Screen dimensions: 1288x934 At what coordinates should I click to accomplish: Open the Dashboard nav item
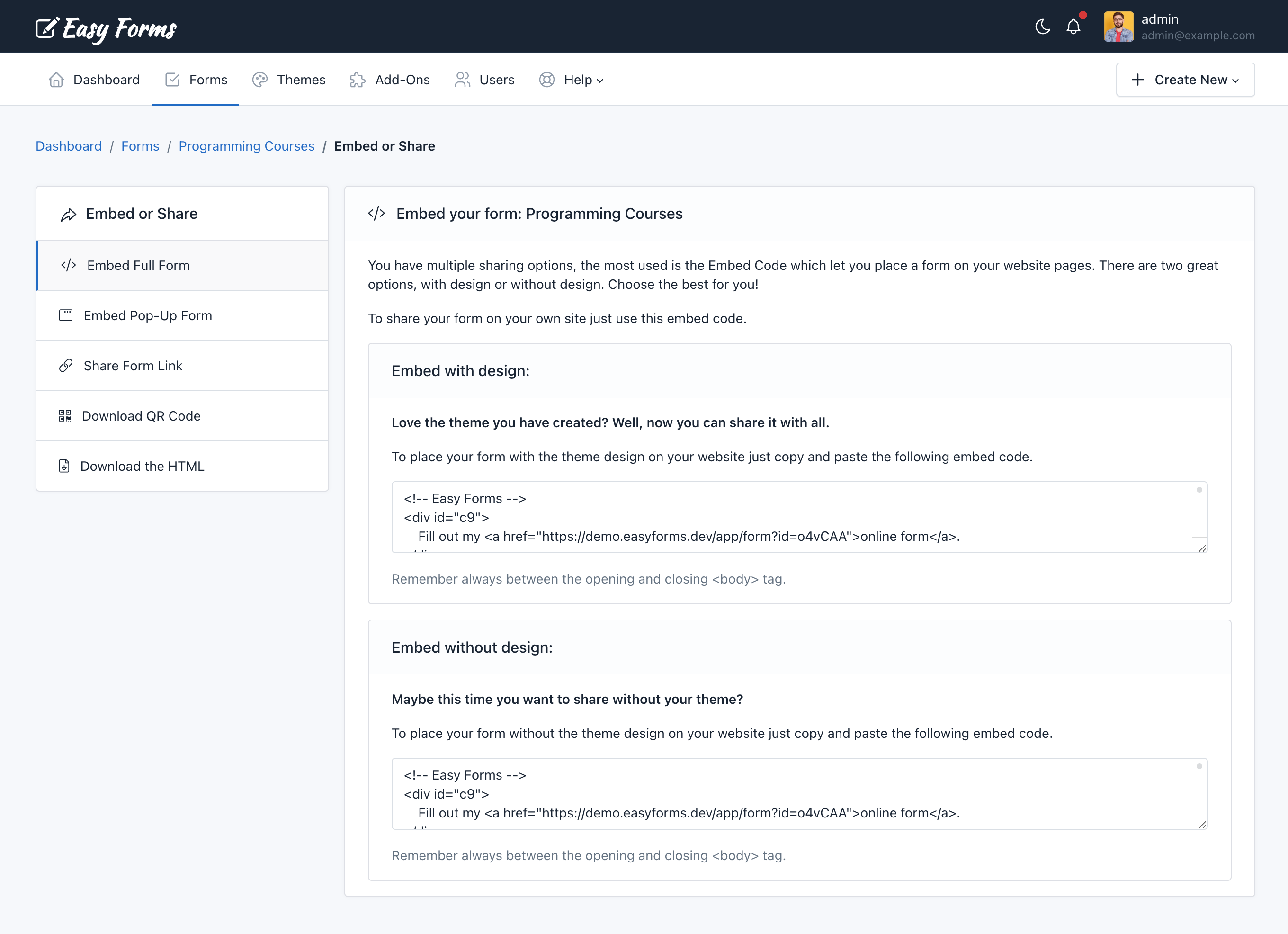coord(94,80)
